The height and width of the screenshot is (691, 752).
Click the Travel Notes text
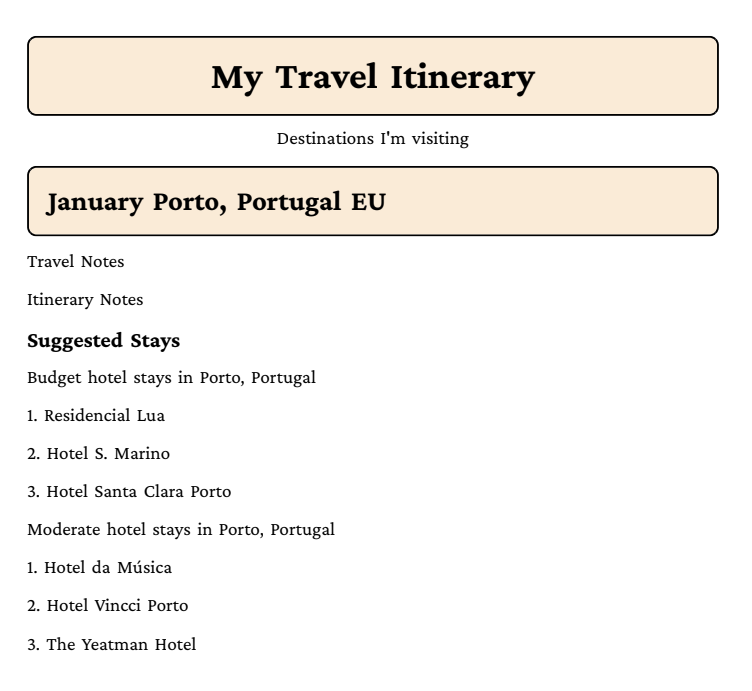[76, 262]
